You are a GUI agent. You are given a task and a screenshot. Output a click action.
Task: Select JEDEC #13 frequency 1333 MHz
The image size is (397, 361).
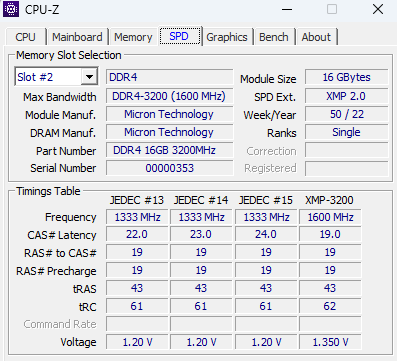click(137, 217)
